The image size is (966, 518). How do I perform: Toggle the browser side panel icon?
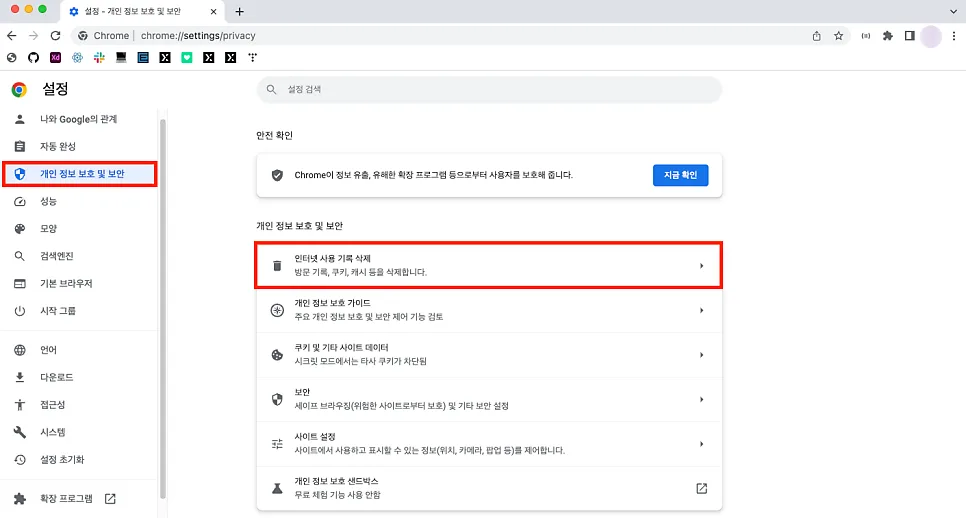[x=909, y=36]
